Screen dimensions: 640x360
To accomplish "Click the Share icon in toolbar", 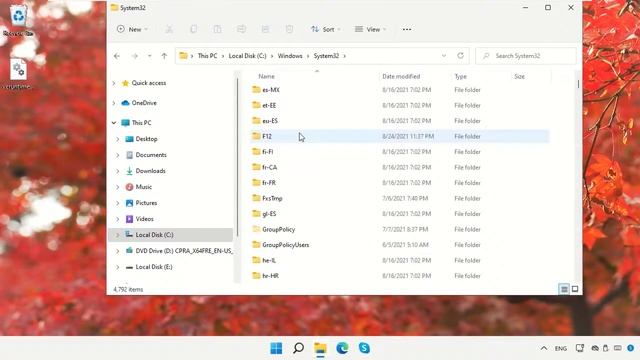I will point(265,29).
